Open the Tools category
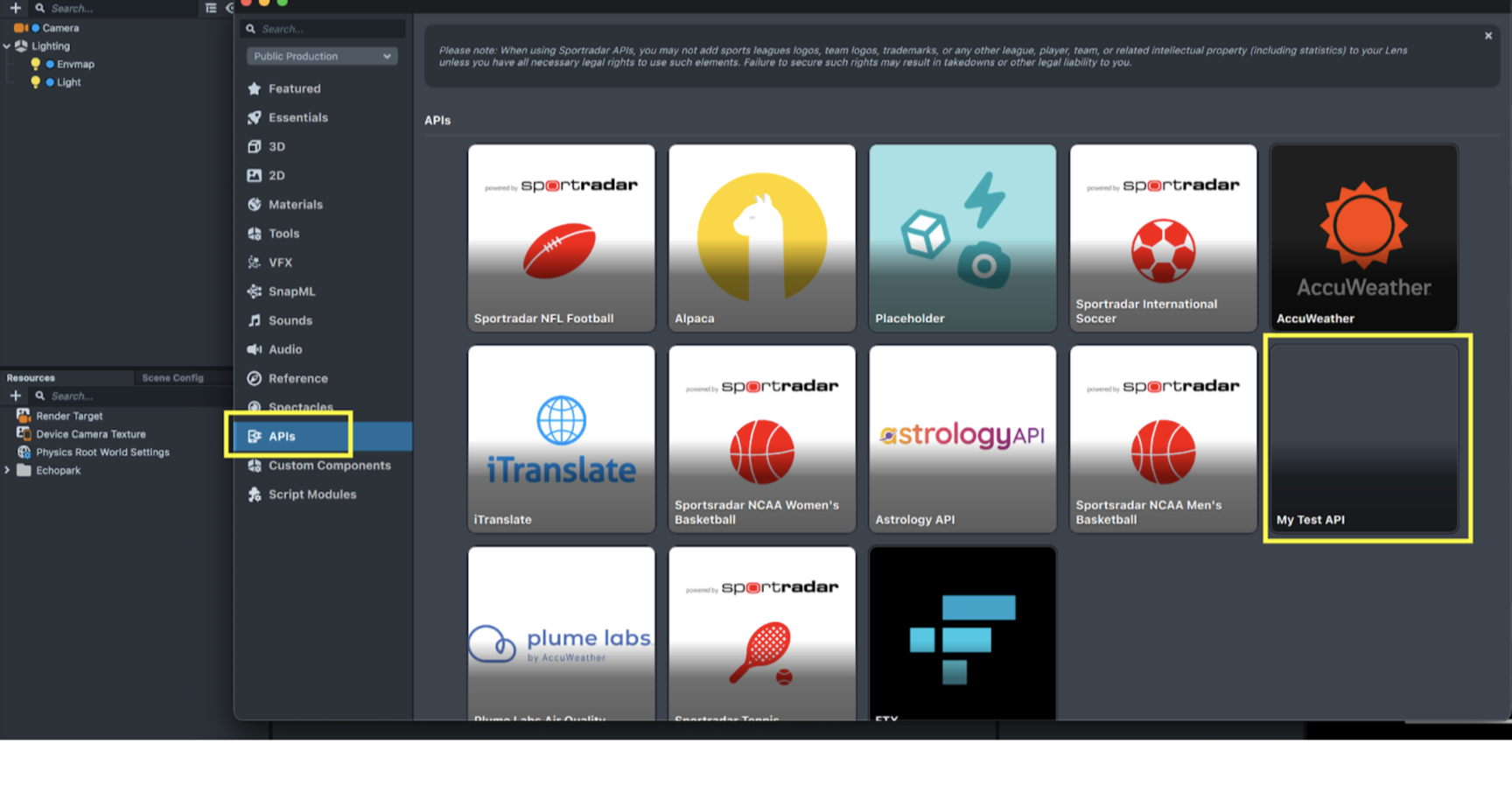The image size is (1512, 793). (283, 233)
